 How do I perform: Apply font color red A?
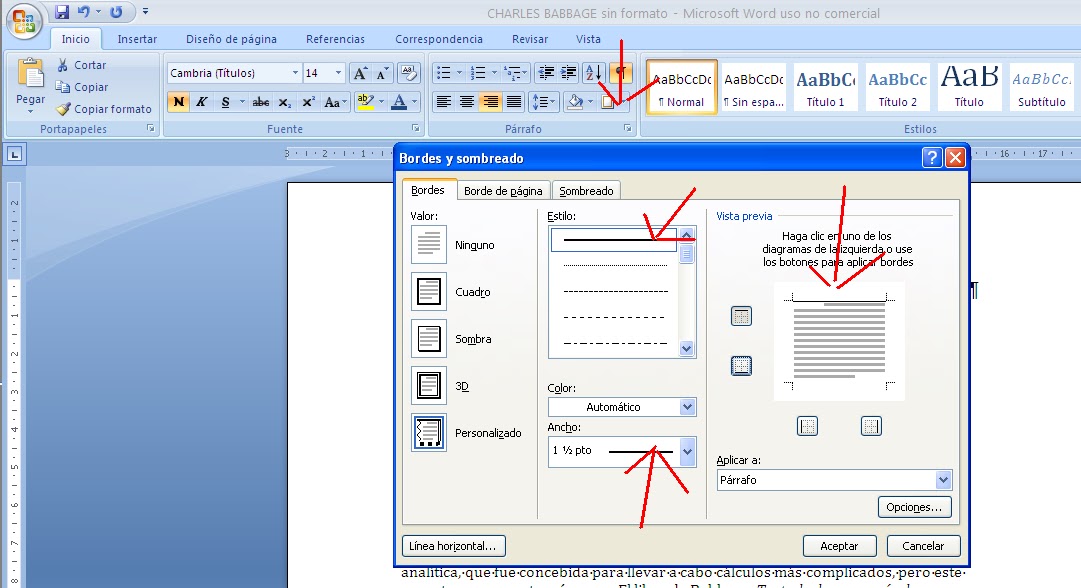click(399, 102)
